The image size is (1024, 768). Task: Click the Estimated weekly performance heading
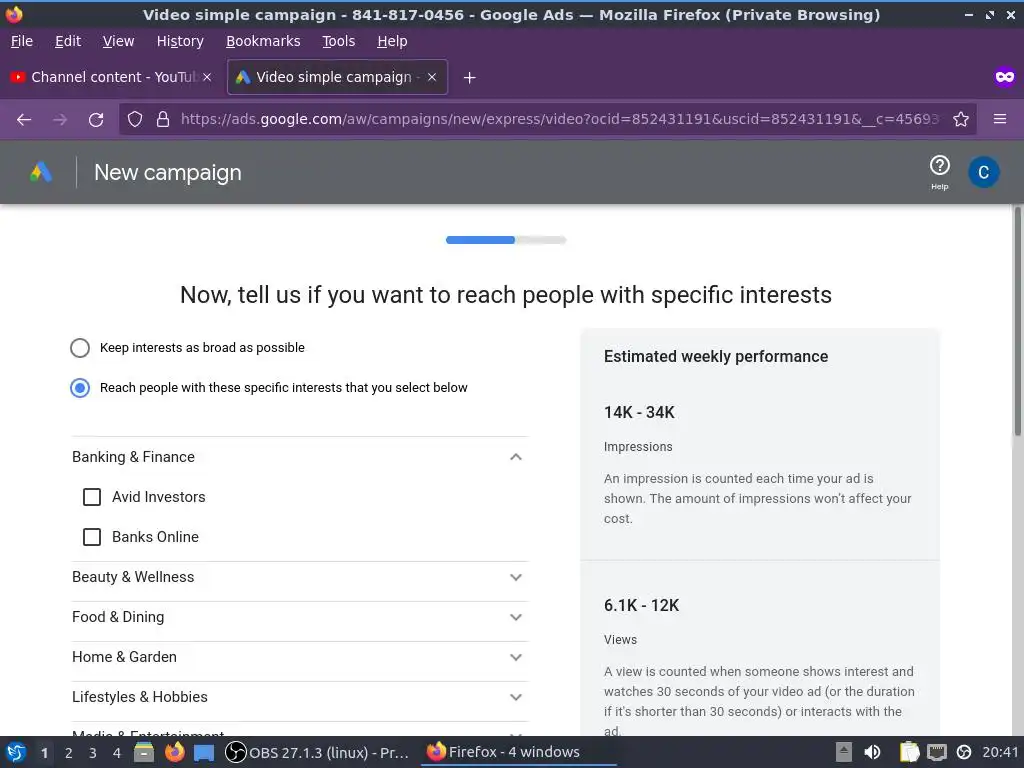715,357
